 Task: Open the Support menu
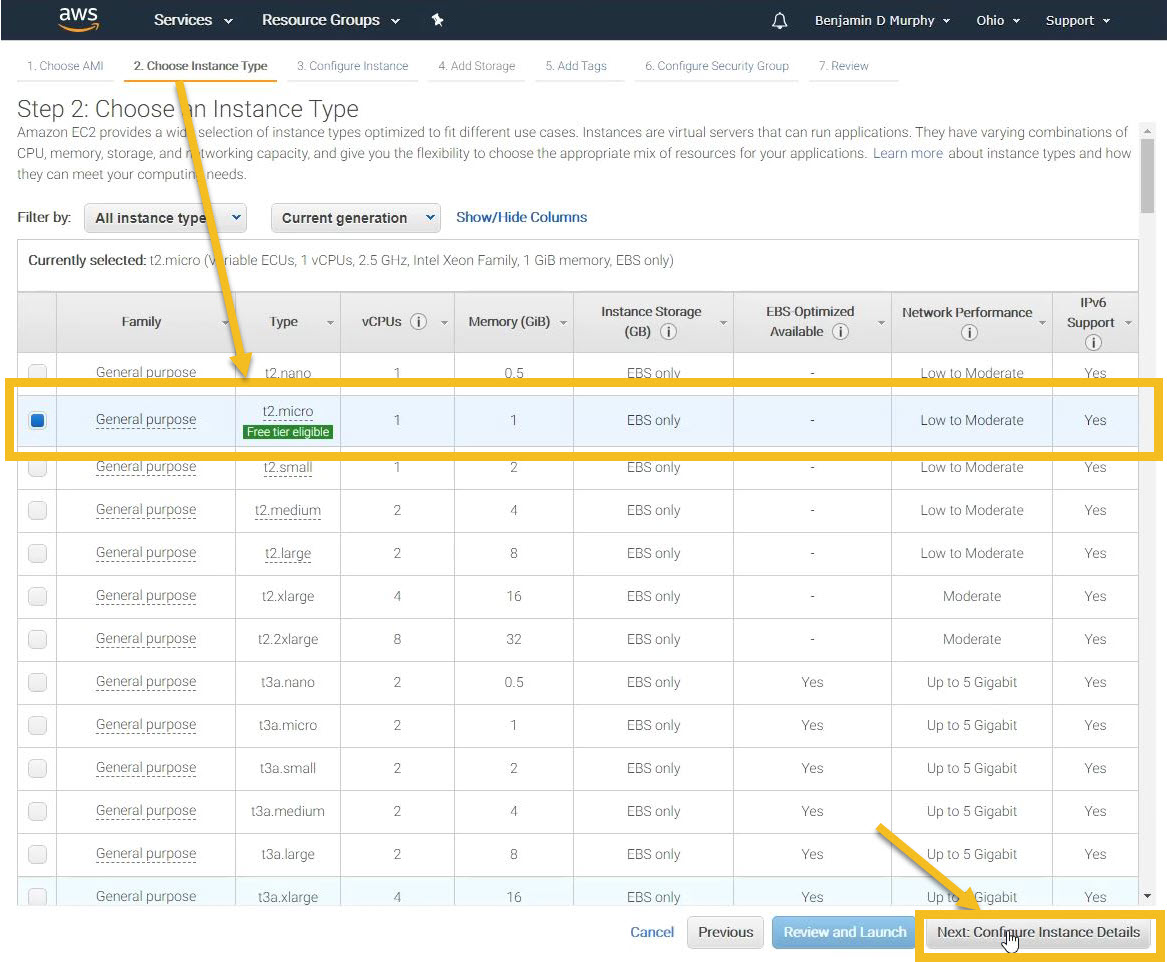[x=1077, y=21]
